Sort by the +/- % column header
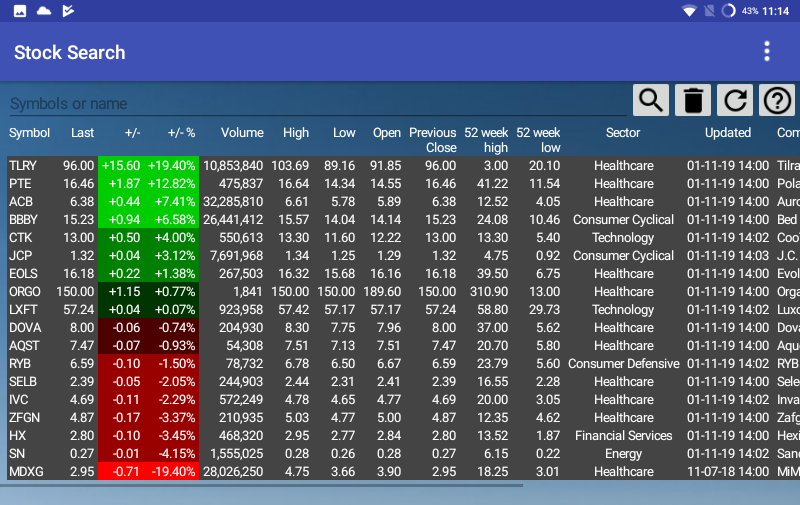800x505 pixels. click(x=181, y=133)
